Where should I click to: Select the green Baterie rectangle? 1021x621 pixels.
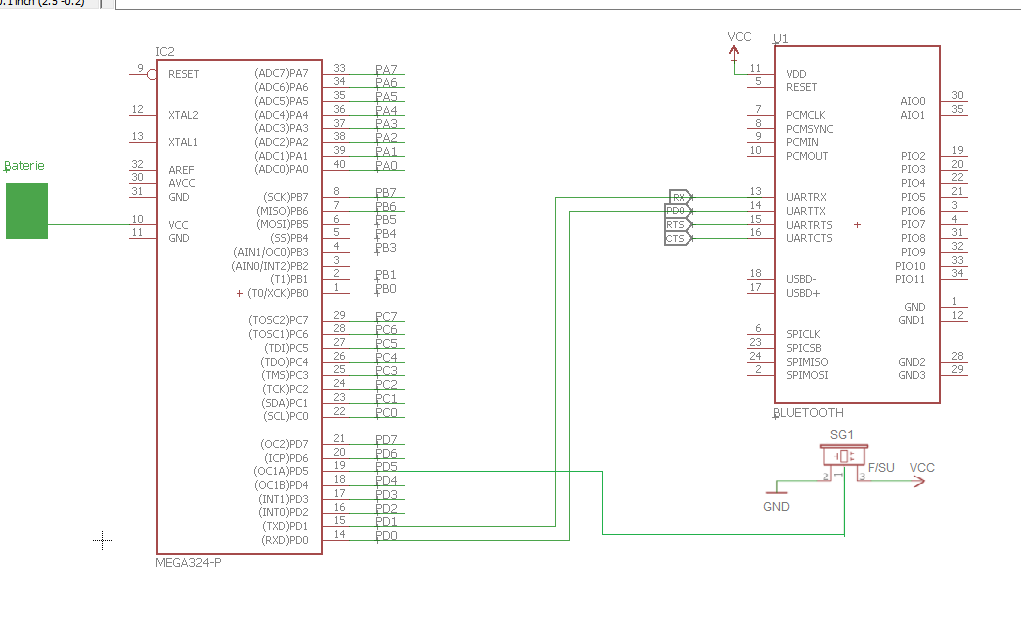27,211
